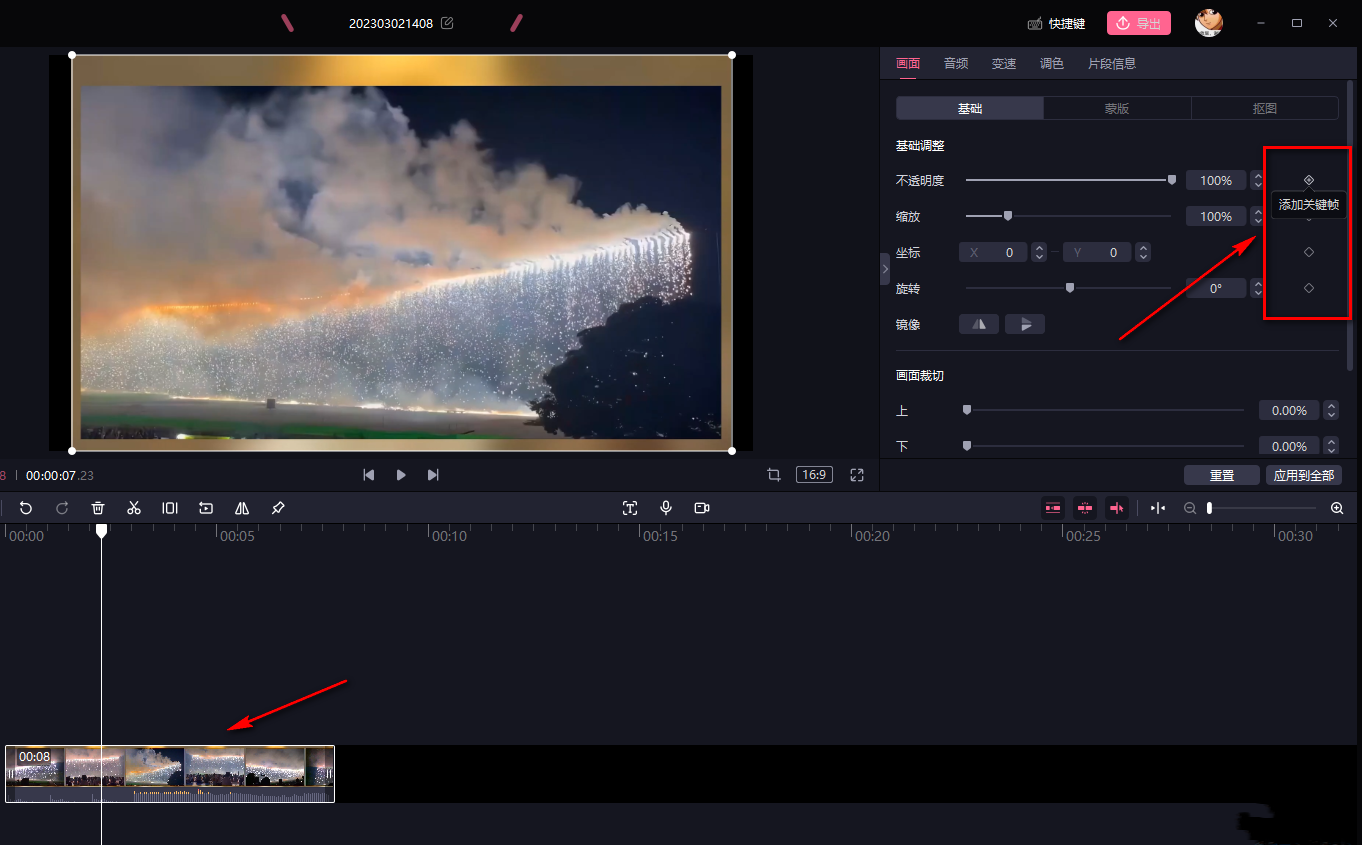
Task: Open the 16:9 aspect ratio selector
Action: [x=814, y=475]
